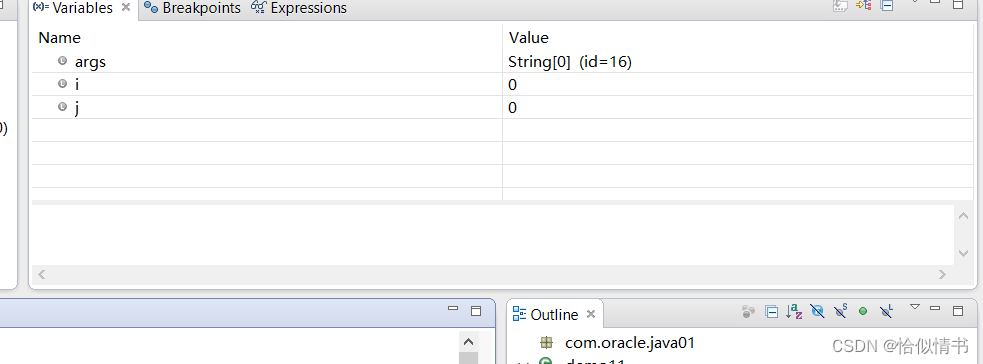Open Outline view menu triangle
The height and width of the screenshot is (364, 983).
pyautogui.click(x=915, y=307)
